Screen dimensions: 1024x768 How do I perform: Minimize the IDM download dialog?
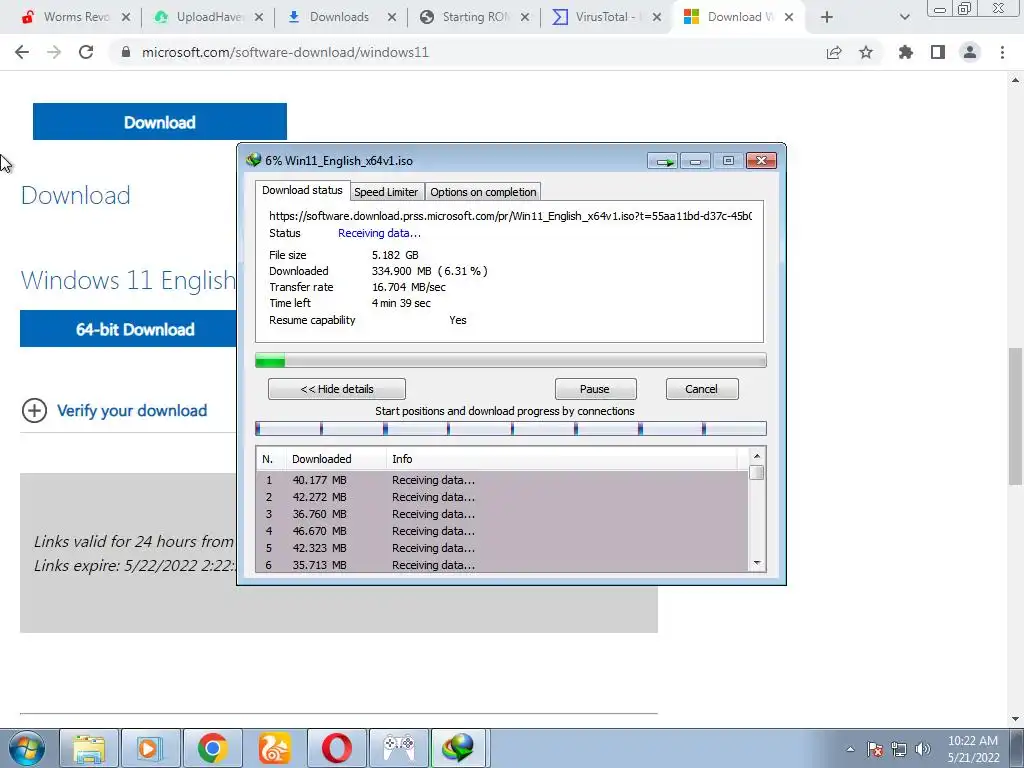coord(696,161)
